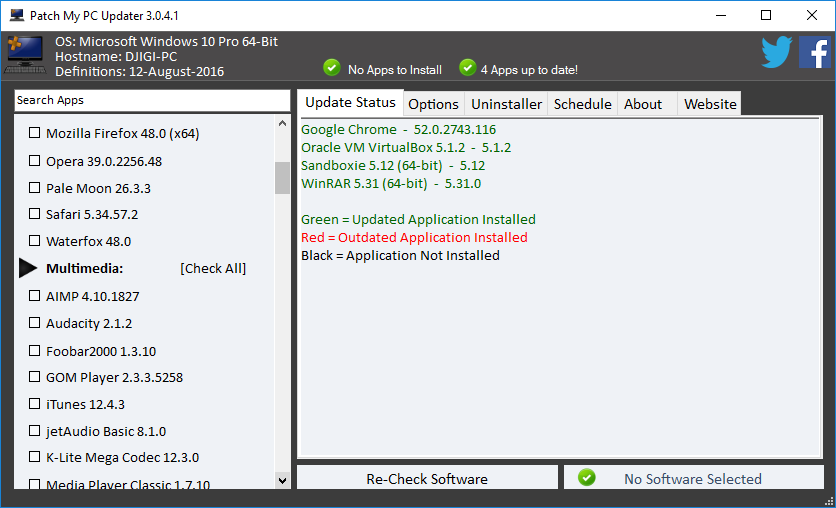Check the Audacity 2.1.2 box
This screenshot has width=836, height=508.
tap(34, 323)
